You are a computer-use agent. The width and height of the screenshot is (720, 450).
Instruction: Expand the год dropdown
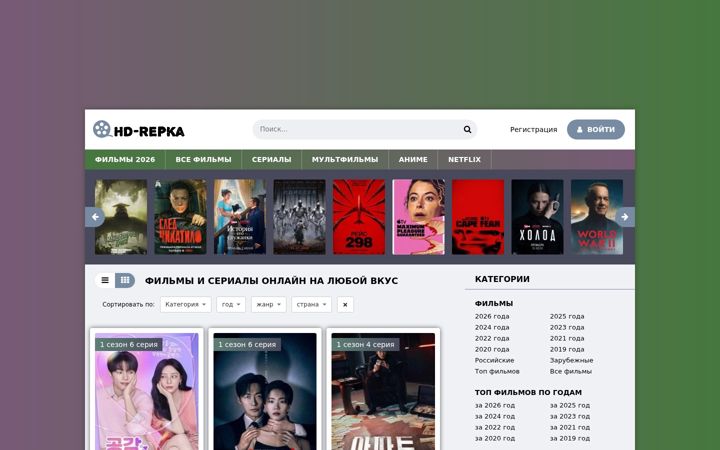(x=231, y=304)
